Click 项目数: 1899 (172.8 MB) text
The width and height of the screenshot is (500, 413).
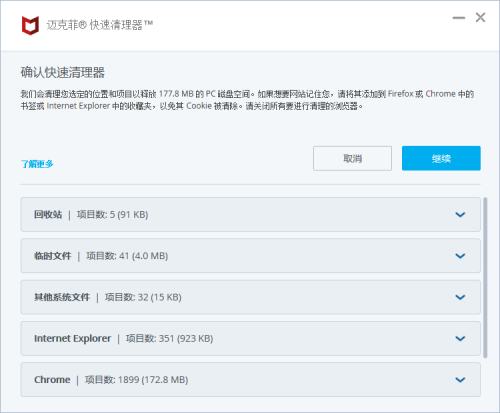[x=136, y=380]
